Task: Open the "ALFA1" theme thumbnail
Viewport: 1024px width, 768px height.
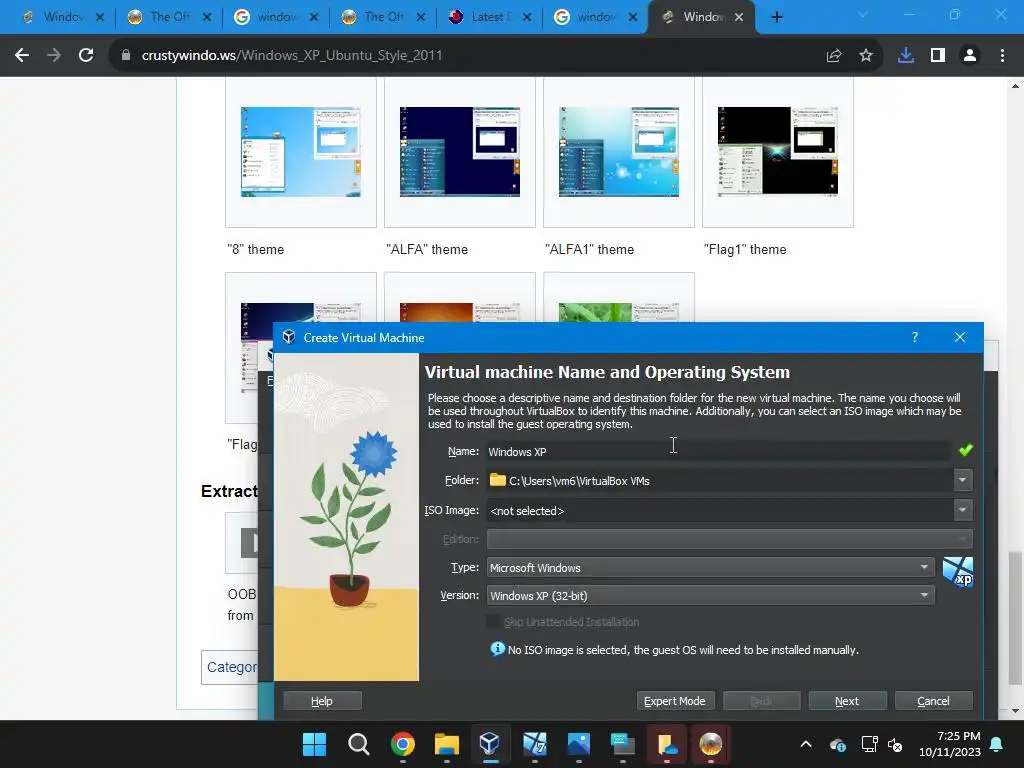Action: tap(618, 152)
